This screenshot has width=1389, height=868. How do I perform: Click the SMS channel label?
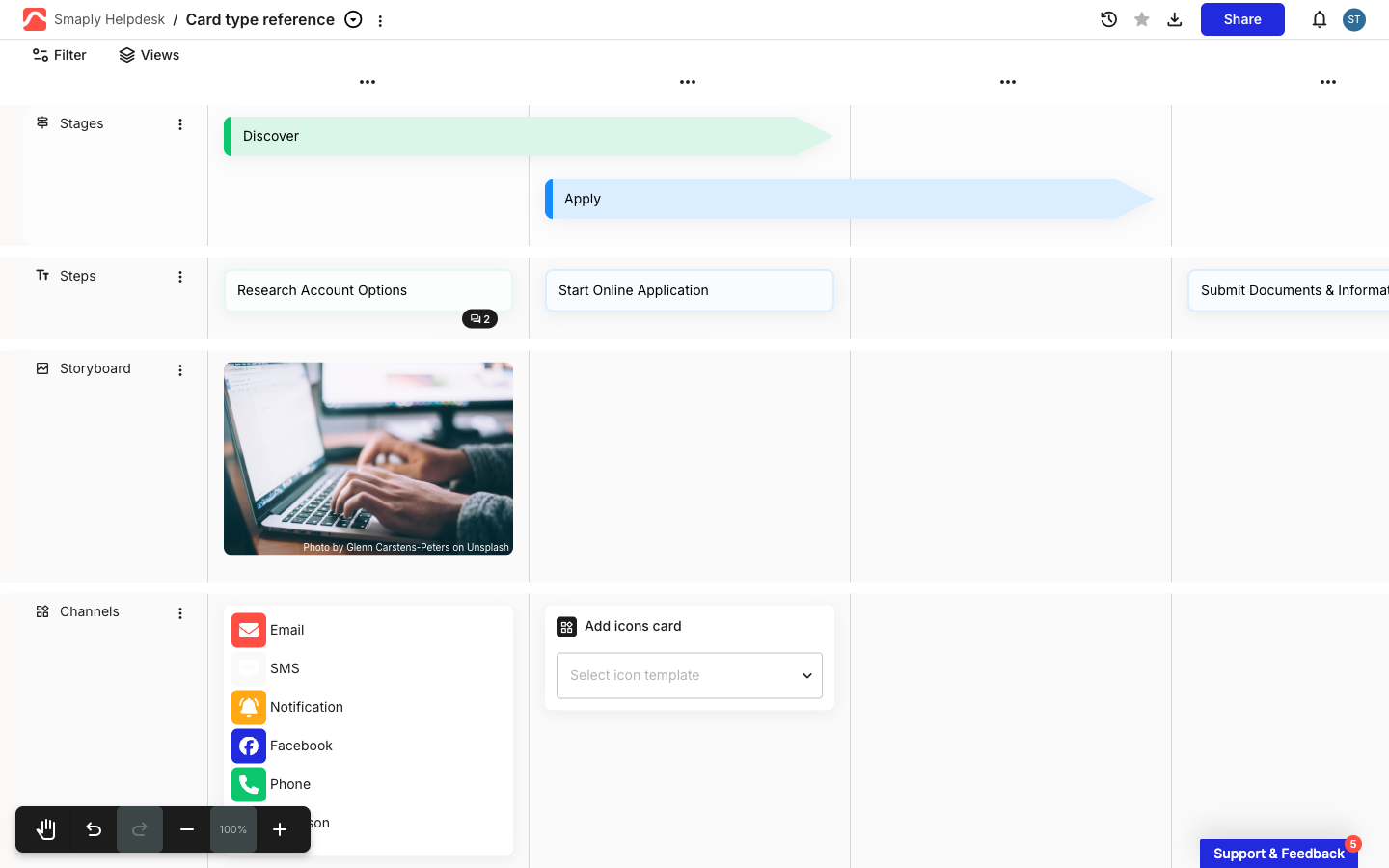click(285, 668)
